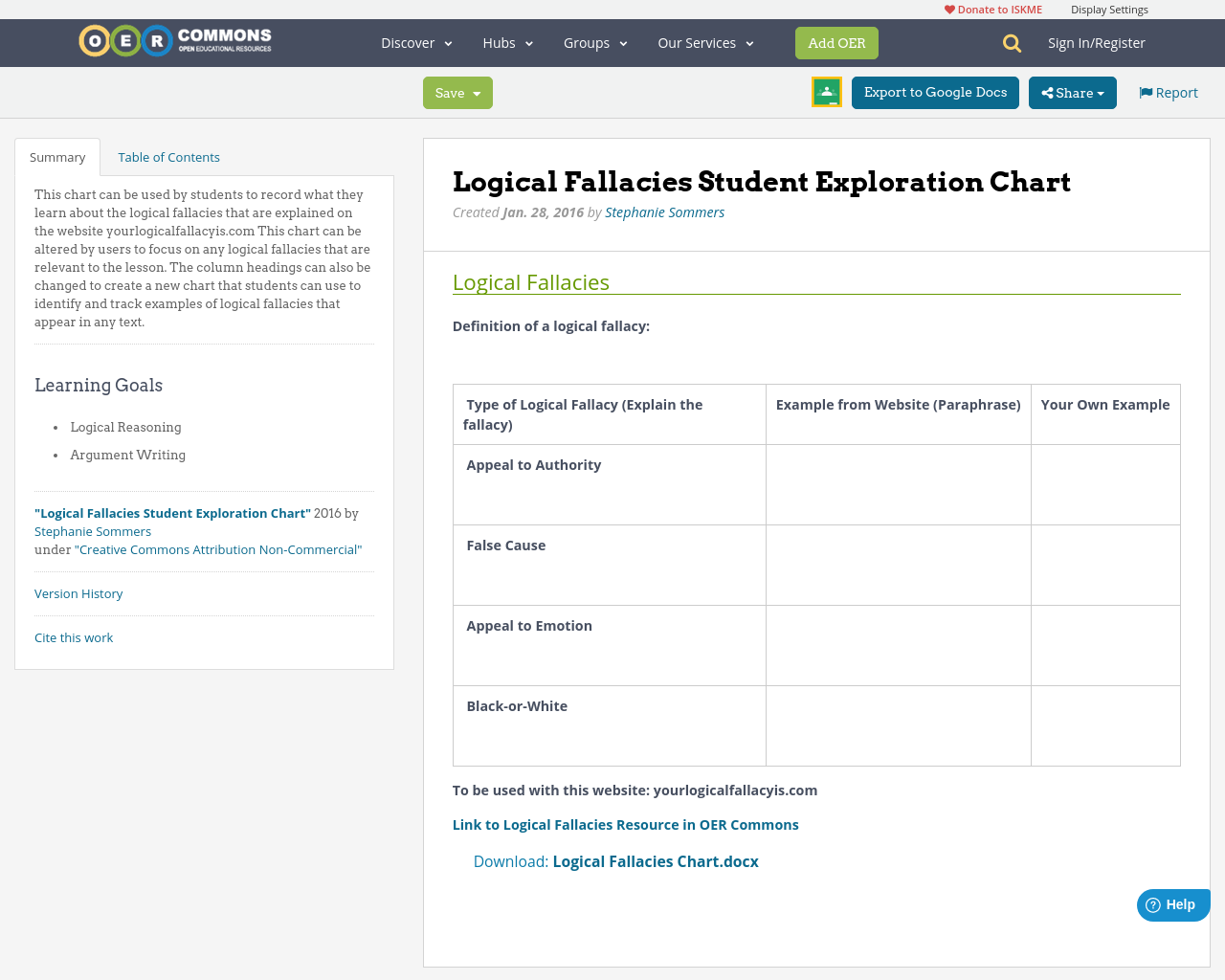
Task: Select the Summary tab
Action: click(57, 156)
